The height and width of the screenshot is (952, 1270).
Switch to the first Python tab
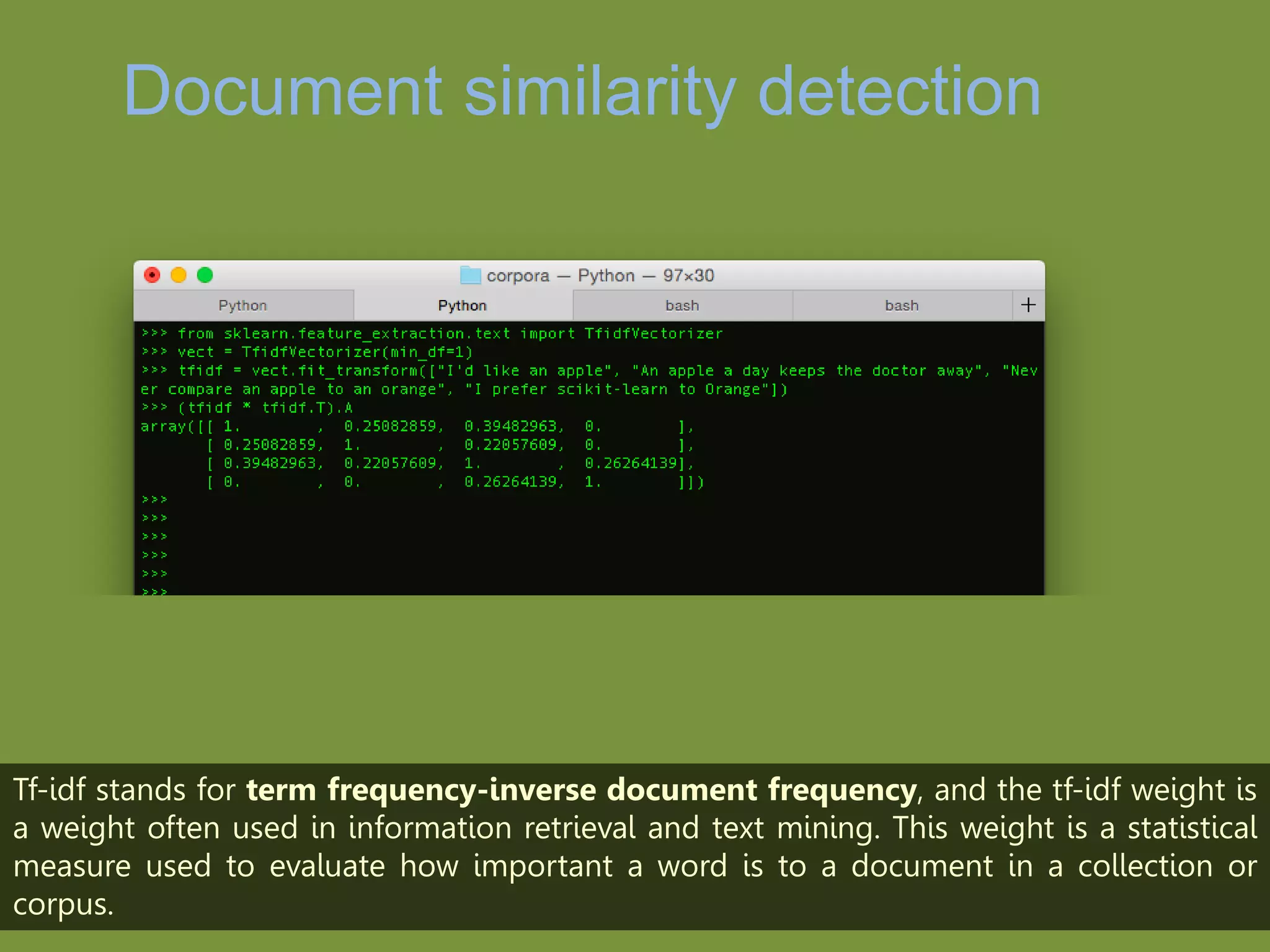pyautogui.click(x=243, y=306)
